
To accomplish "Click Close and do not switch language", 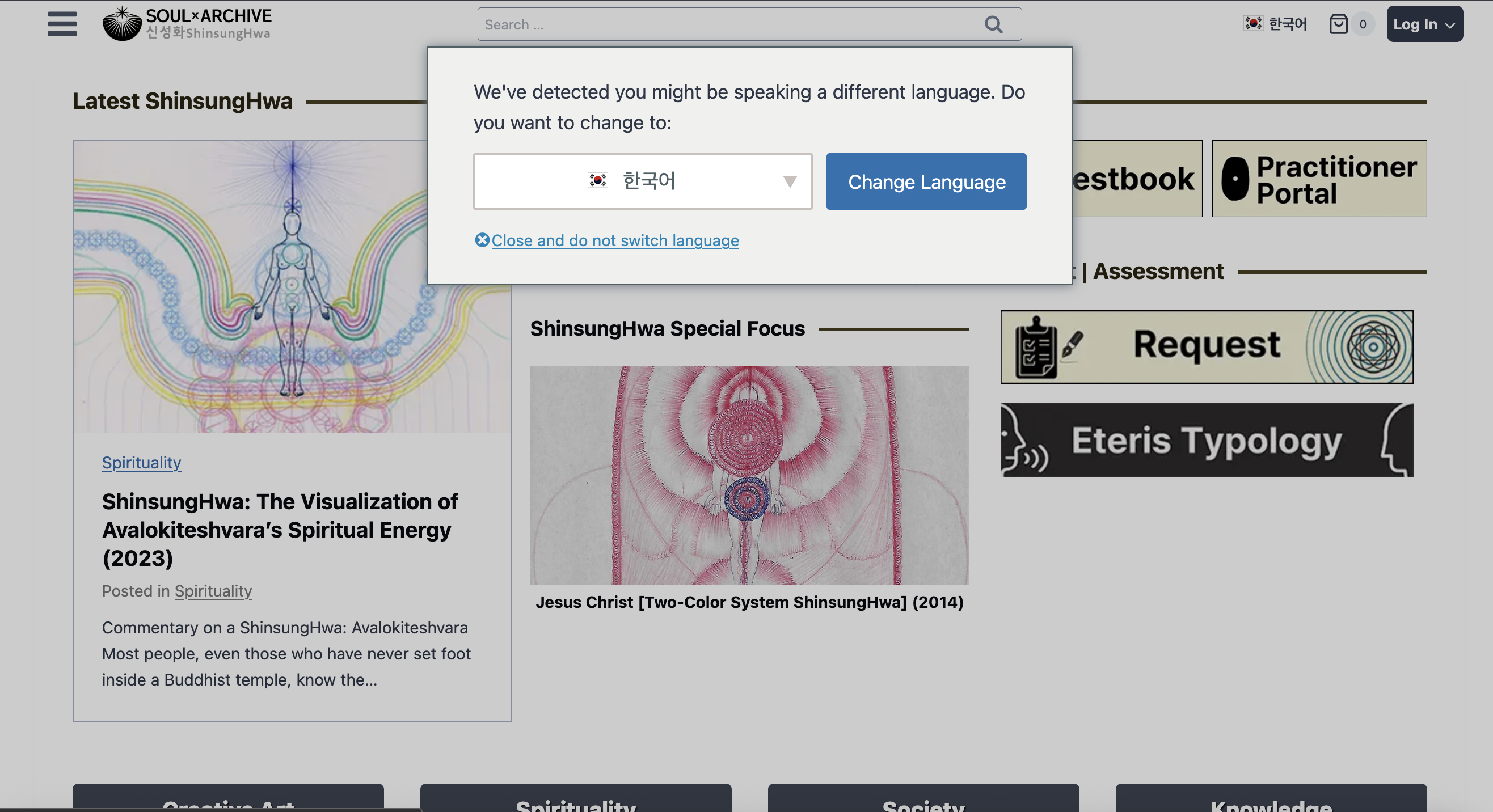I will (614, 240).
